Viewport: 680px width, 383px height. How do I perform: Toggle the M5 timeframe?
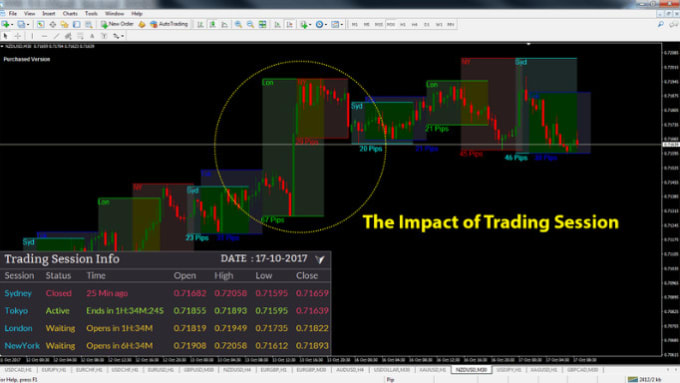pos(366,25)
